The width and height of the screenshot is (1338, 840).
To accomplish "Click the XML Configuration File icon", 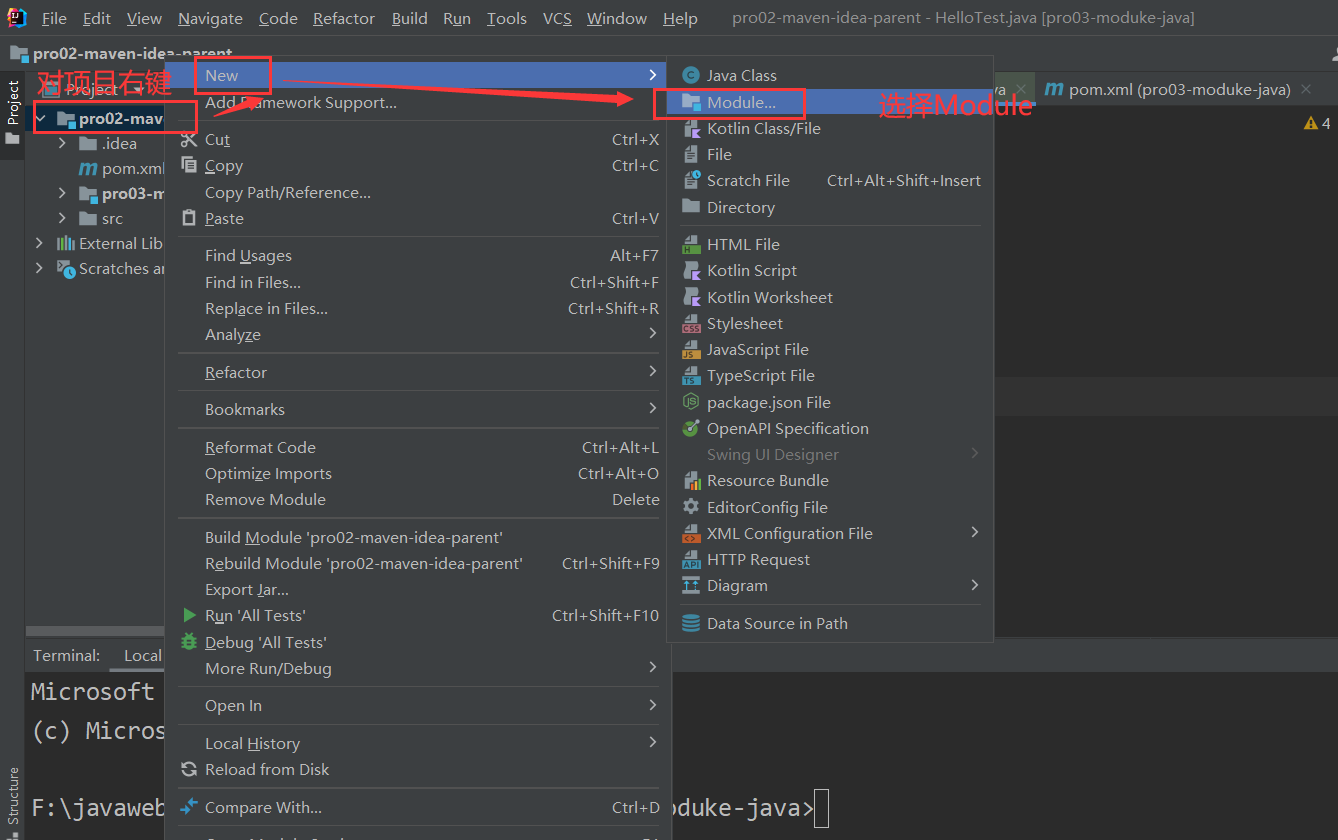I will [x=690, y=533].
